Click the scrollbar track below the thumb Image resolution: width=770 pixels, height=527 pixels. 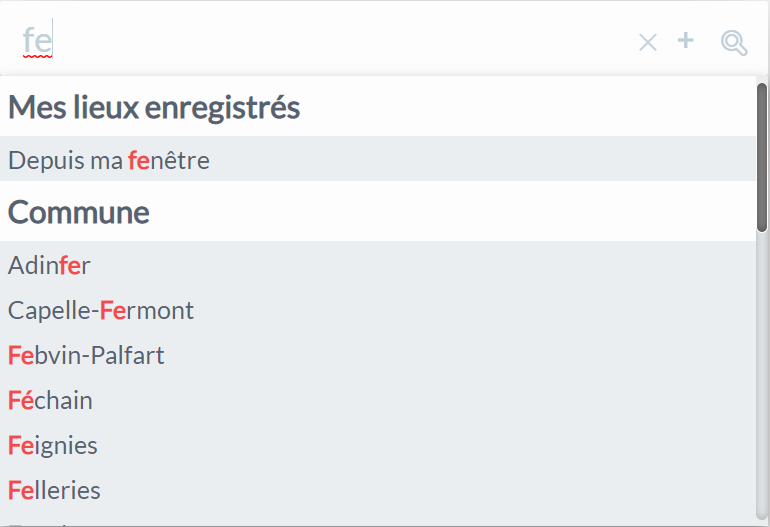[x=762, y=373]
